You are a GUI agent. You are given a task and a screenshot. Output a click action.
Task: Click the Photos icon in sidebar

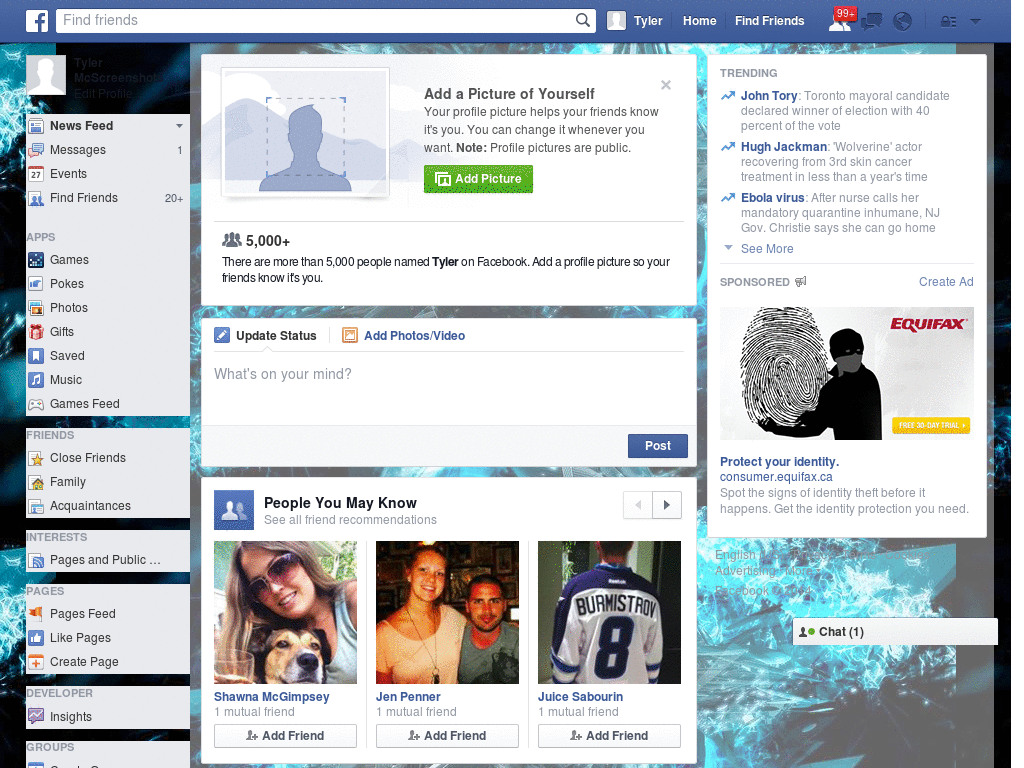[36, 308]
